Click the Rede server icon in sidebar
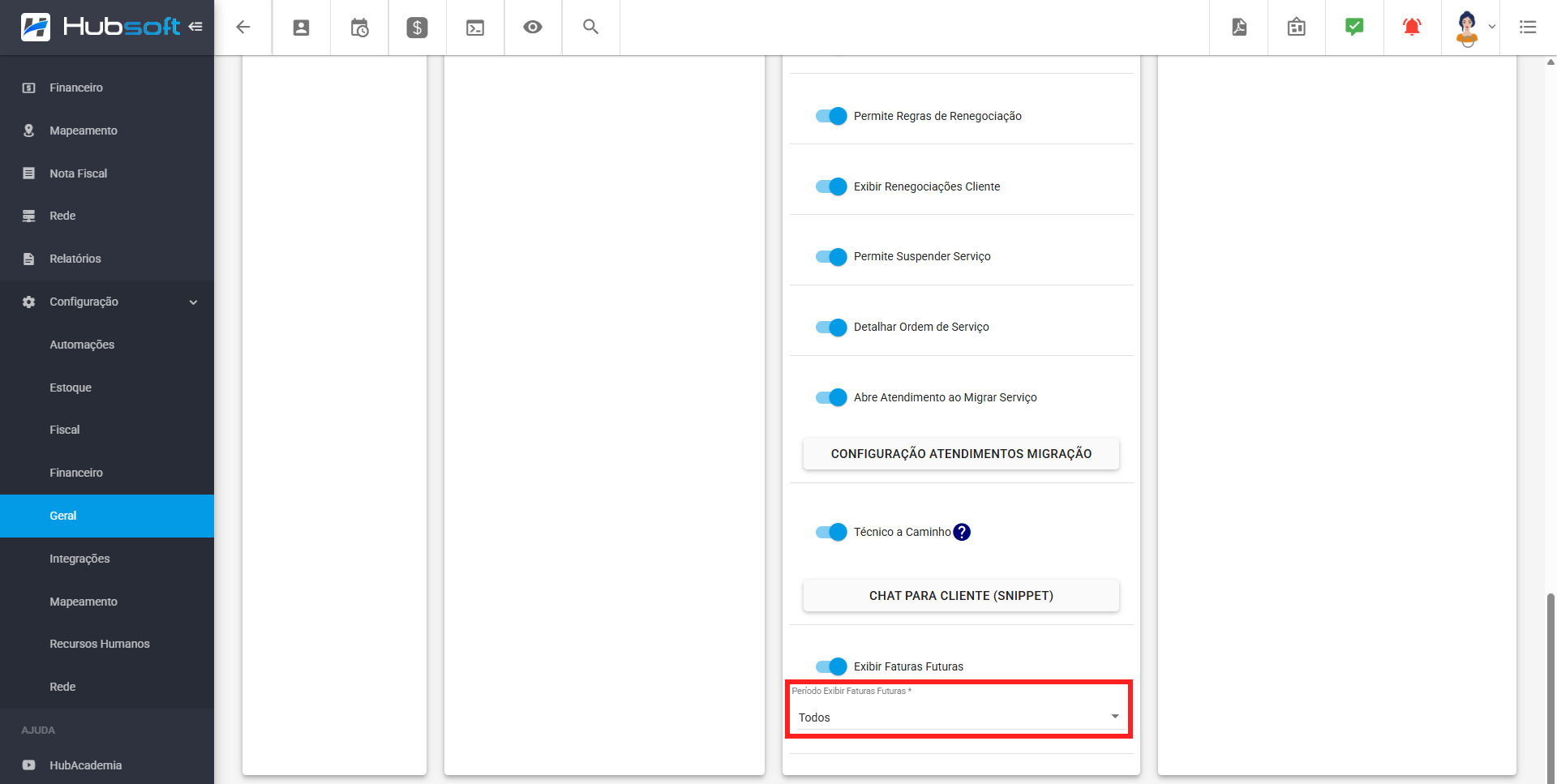Screen dimensions: 1557x784 pyautogui.click(x=29, y=216)
